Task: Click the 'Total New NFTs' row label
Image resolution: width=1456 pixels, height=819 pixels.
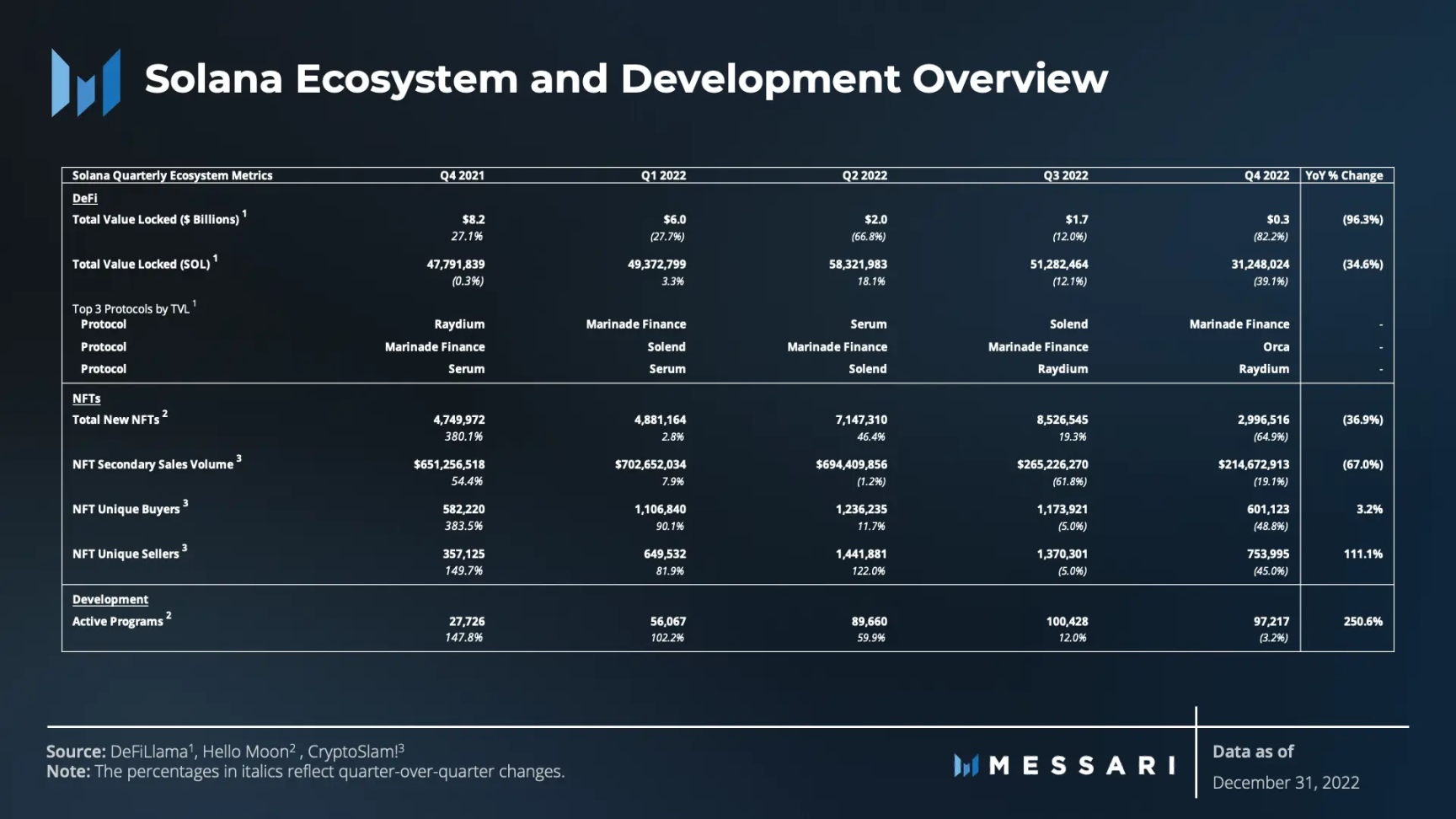Action: pos(120,418)
